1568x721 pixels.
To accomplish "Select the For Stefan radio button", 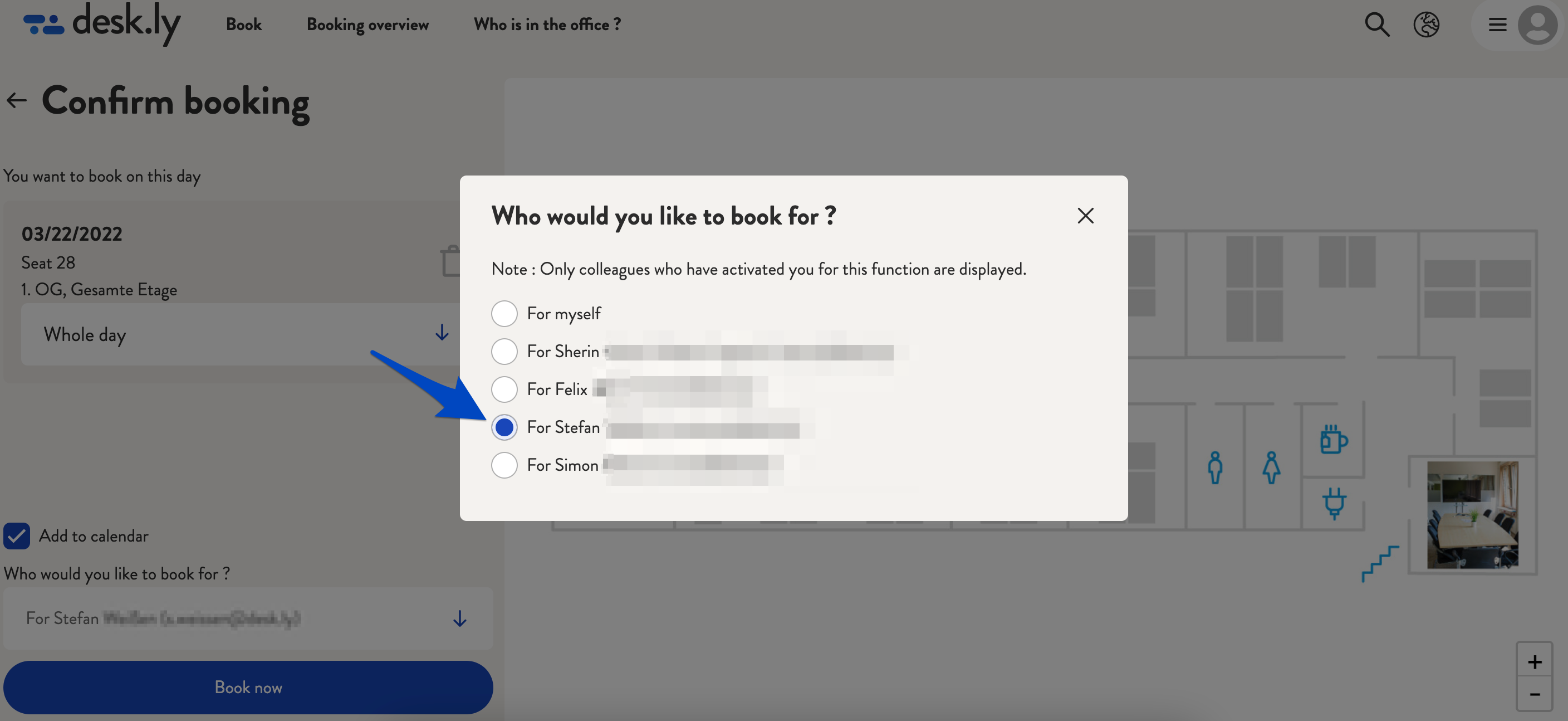I will 504,426.
